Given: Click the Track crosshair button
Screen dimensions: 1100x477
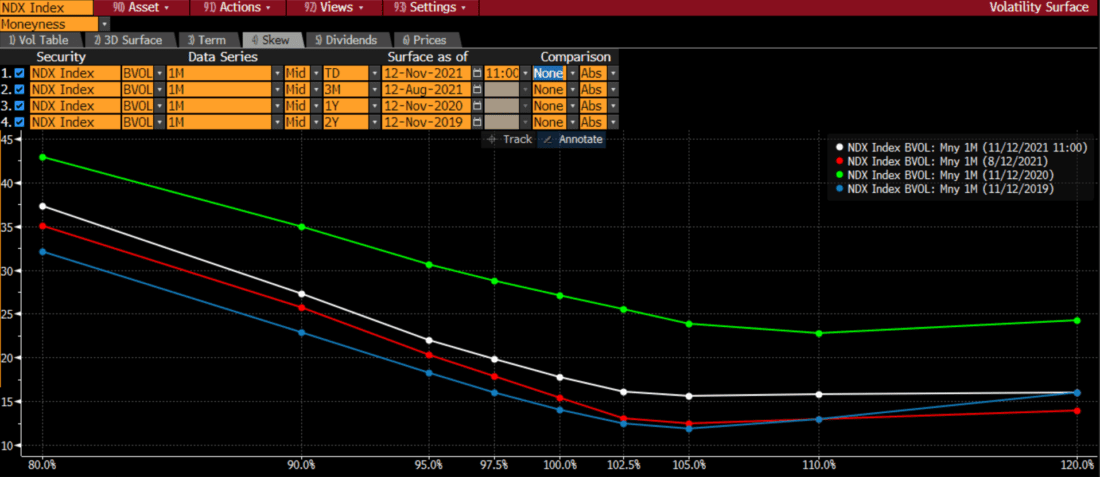Looking at the screenshot, I should (x=509, y=140).
